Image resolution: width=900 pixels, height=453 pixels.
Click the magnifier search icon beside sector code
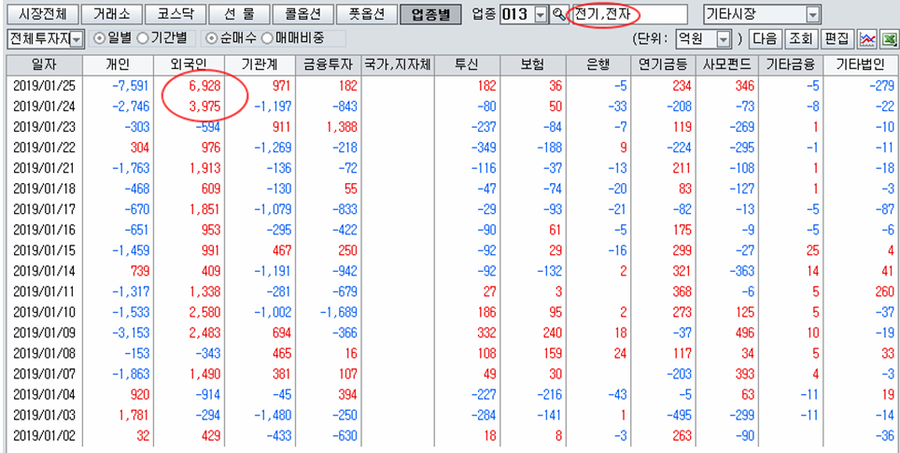coord(558,15)
